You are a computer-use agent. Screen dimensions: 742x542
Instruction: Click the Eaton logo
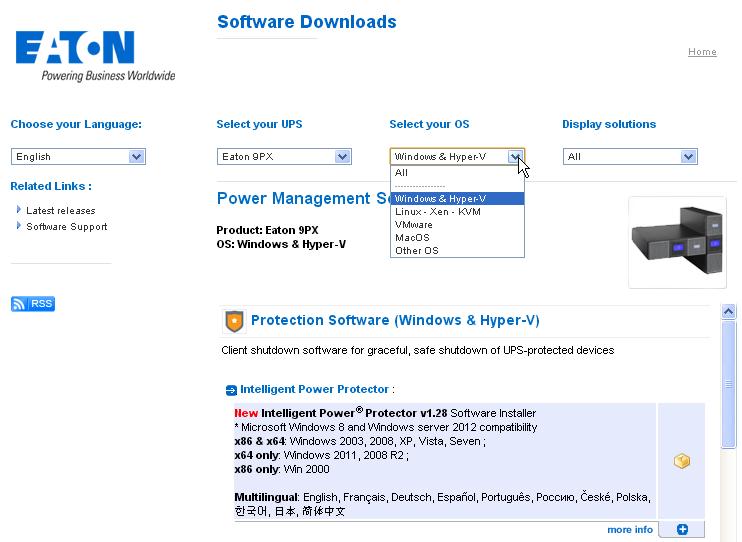point(95,56)
